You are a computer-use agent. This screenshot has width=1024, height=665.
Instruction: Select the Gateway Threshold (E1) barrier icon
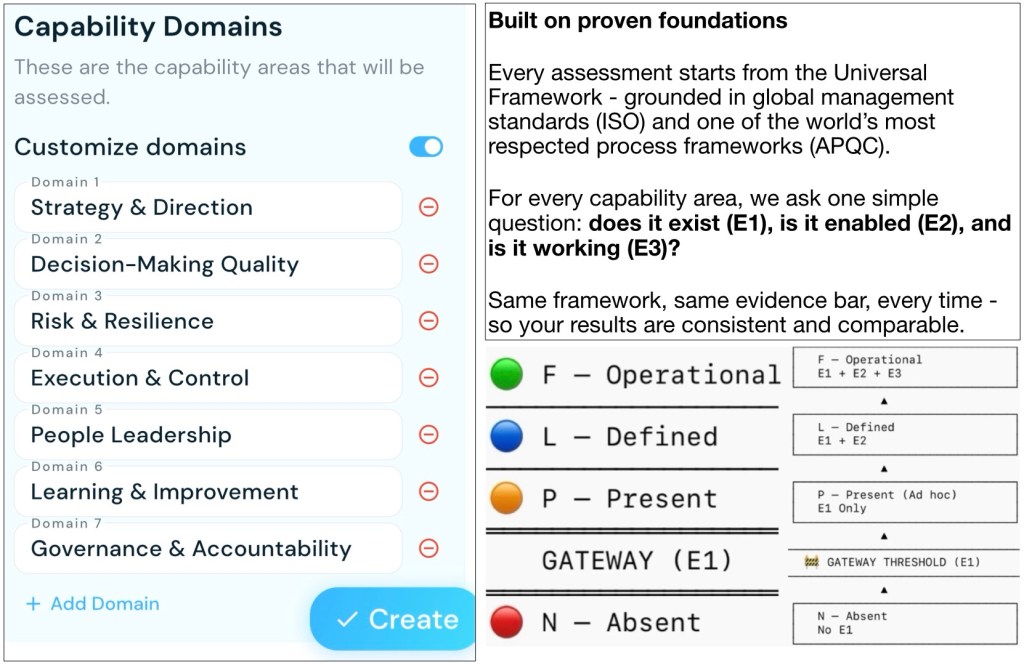tap(812, 562)
